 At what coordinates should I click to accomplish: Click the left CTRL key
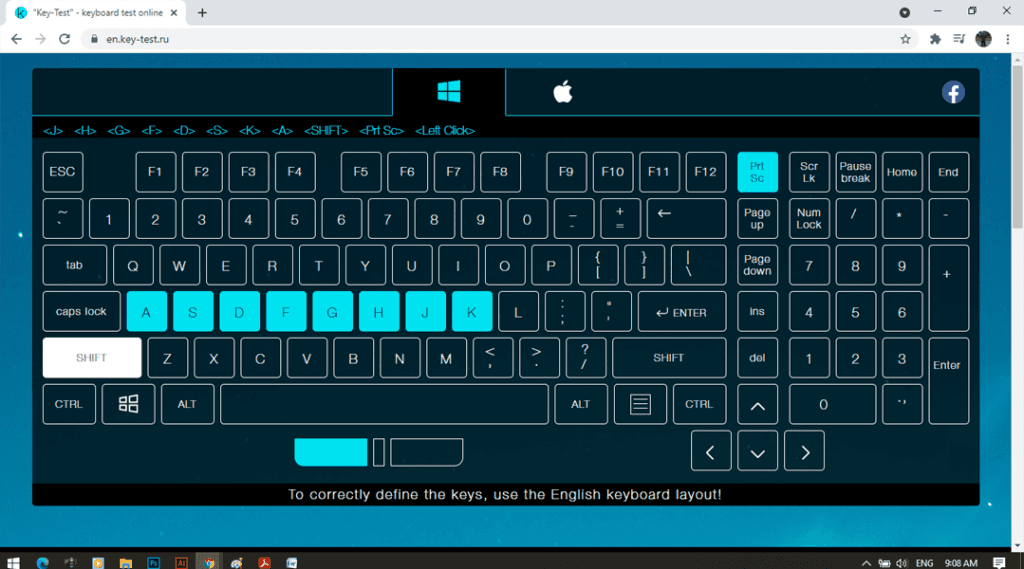point(69,404)
